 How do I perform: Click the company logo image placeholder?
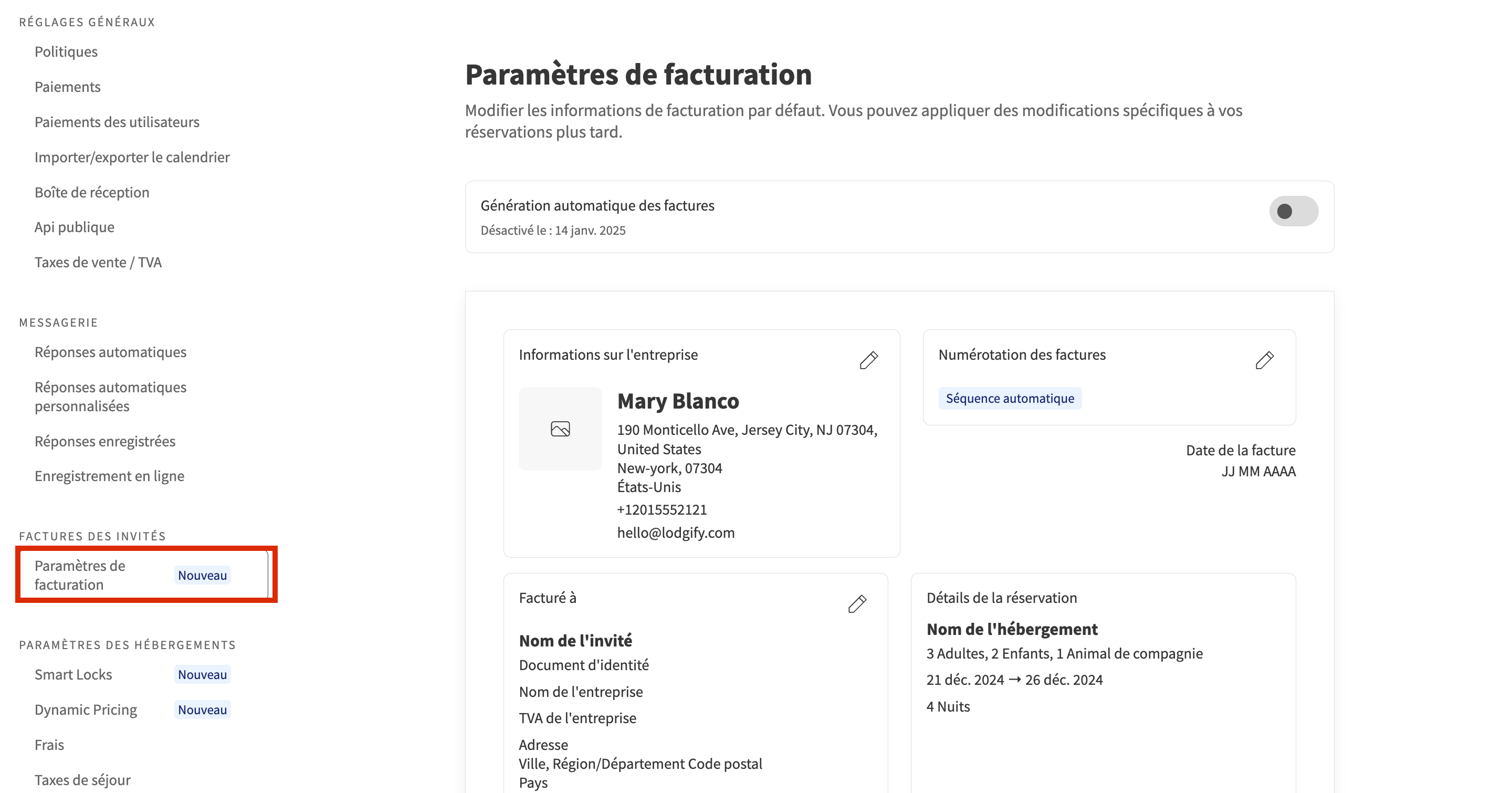click(560, 429)
